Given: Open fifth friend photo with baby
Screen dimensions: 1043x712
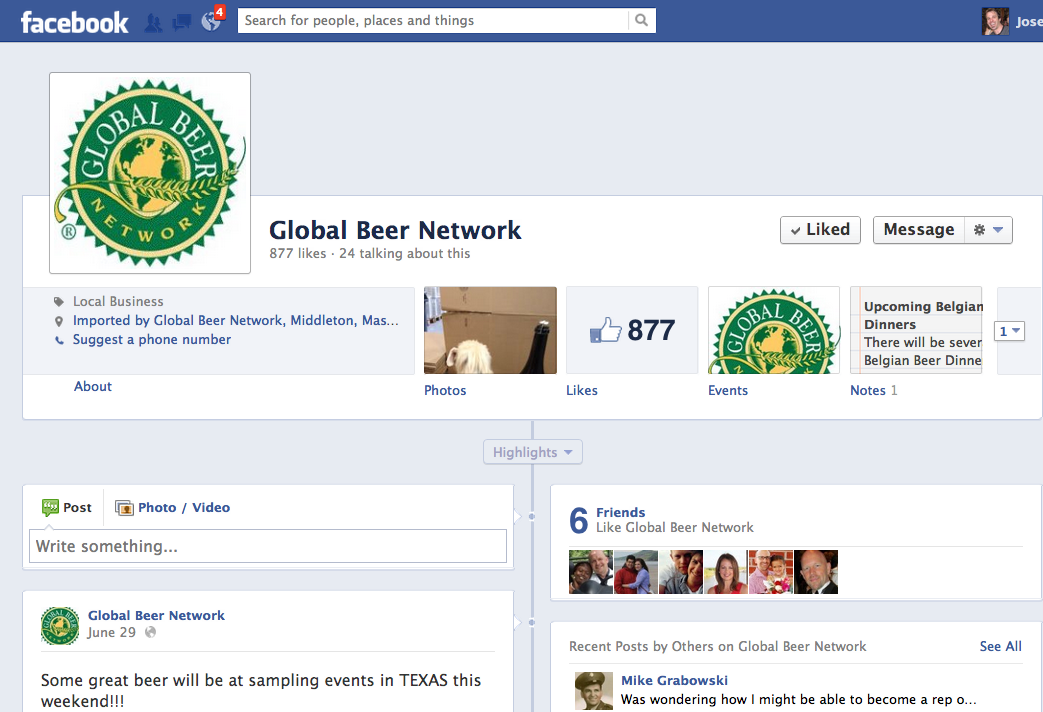Looking at the screenshot, I should coord(771,572).
